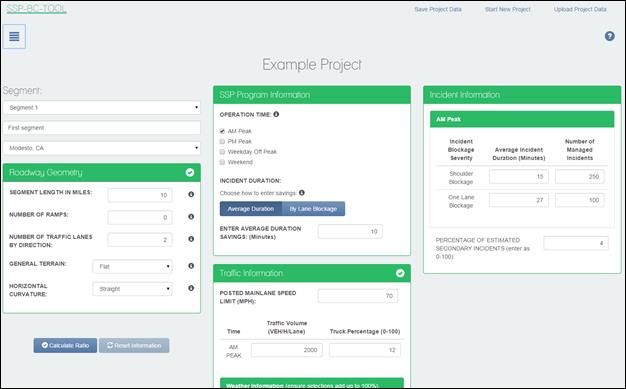Click the Incident Information panel header

522,95
